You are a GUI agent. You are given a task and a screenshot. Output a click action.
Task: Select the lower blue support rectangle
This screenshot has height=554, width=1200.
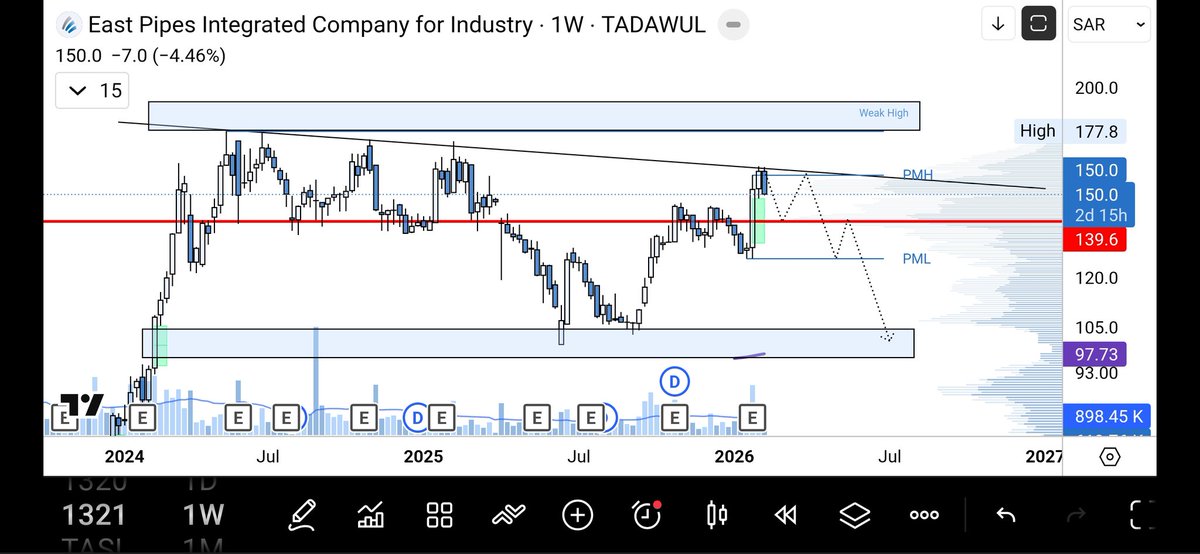528,343
